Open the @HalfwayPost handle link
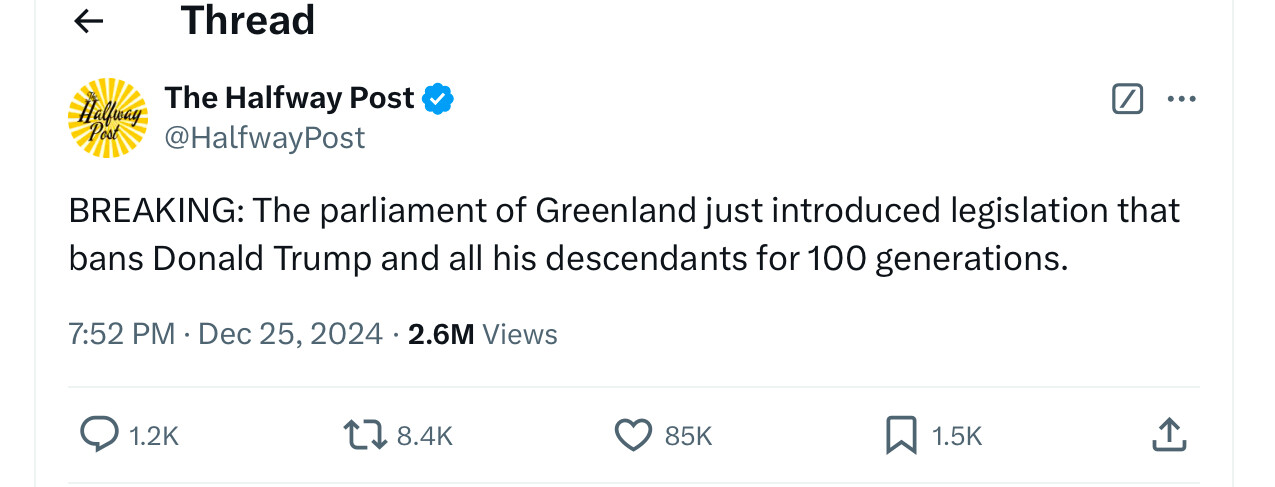Screen dimensions: 1275x487 pos(264,137)
